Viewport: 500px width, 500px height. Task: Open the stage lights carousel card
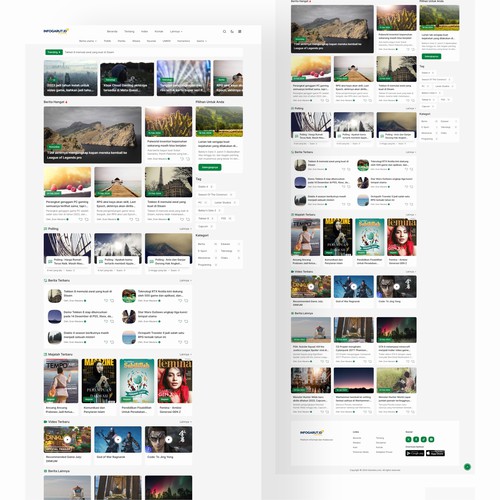[x=184, y=78]
